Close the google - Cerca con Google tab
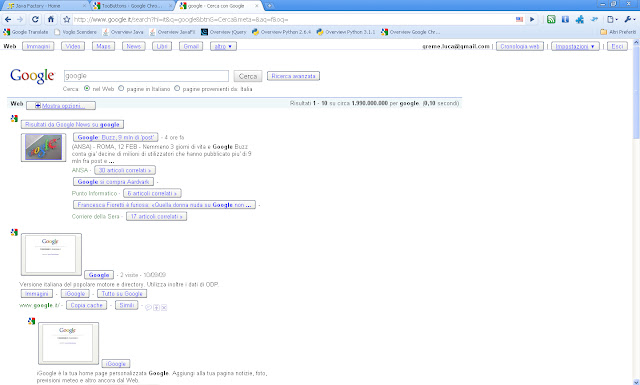This screenshot has height=385, width=640. (256, 6)
